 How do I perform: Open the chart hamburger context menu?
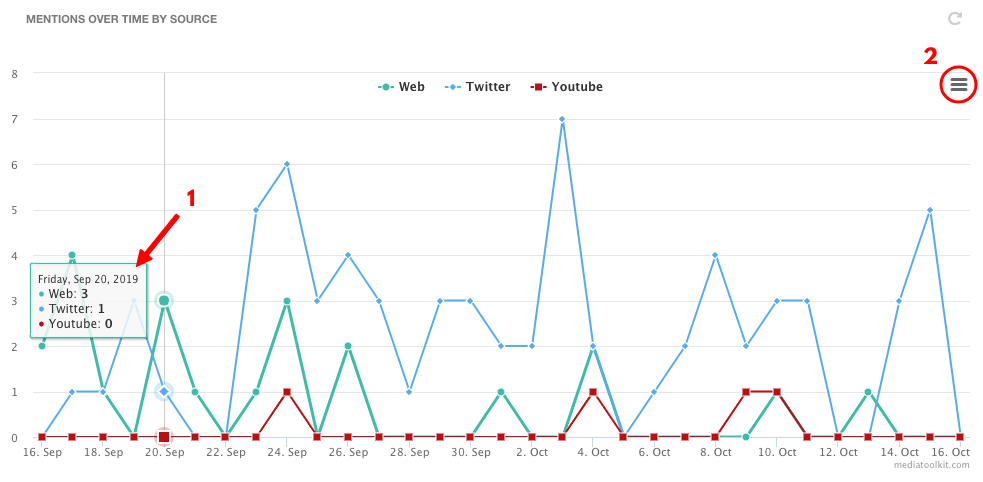click(959, 85)
